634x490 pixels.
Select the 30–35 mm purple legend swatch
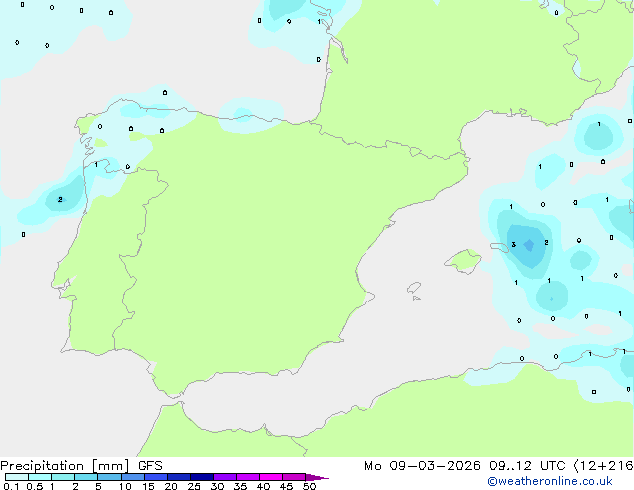tap(225, 477)
